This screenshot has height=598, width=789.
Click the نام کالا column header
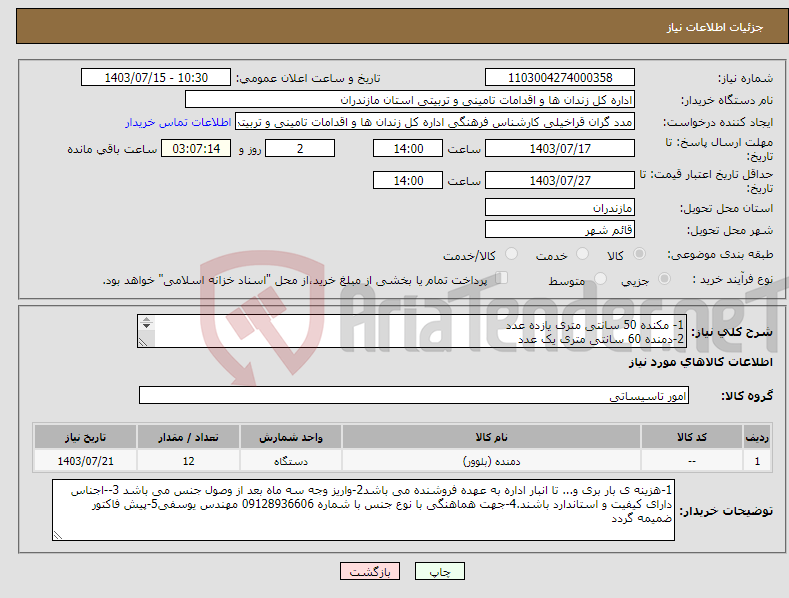[491, 437]
